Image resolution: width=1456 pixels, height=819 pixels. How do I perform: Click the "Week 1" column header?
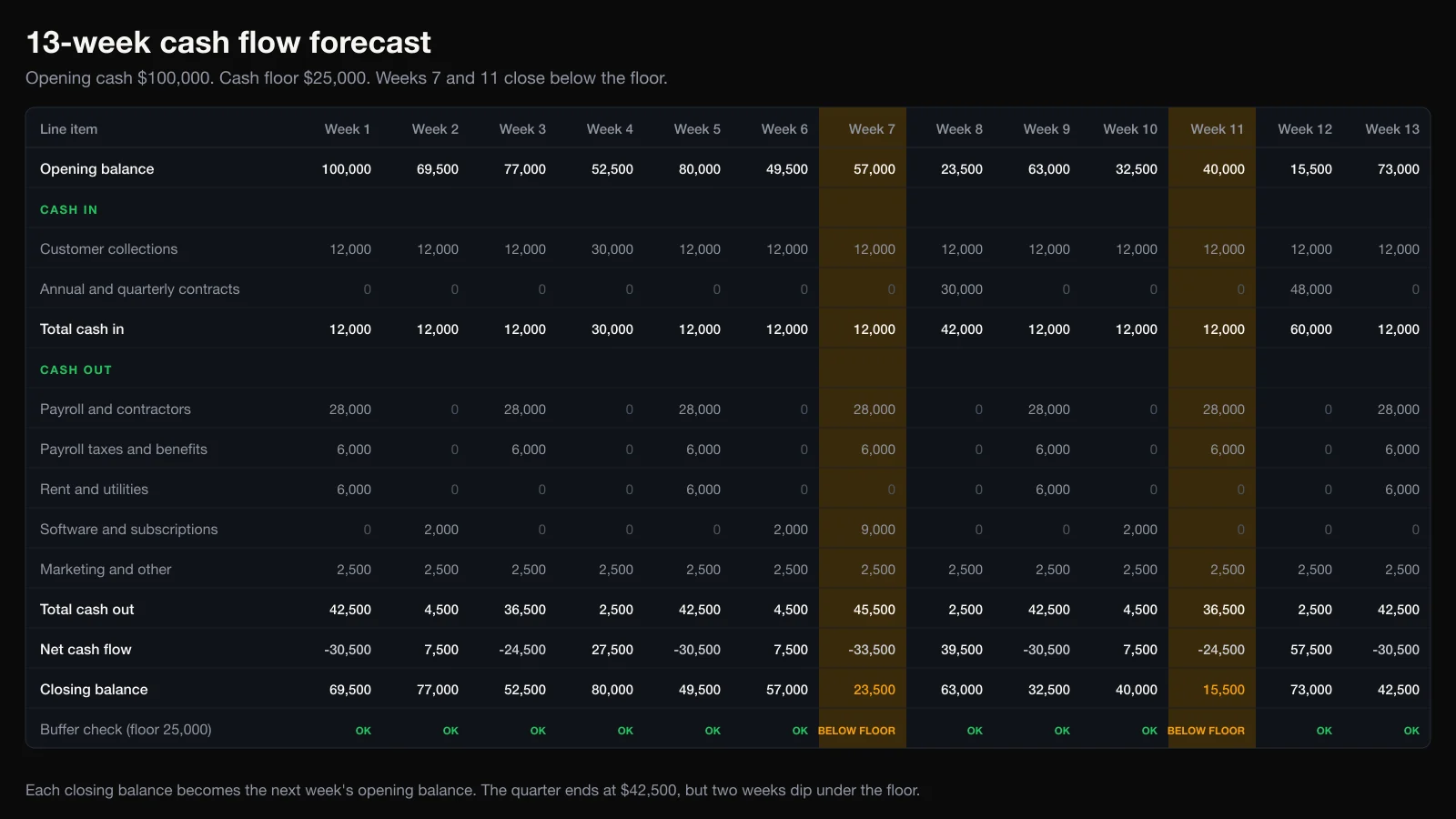click(348, 129)
